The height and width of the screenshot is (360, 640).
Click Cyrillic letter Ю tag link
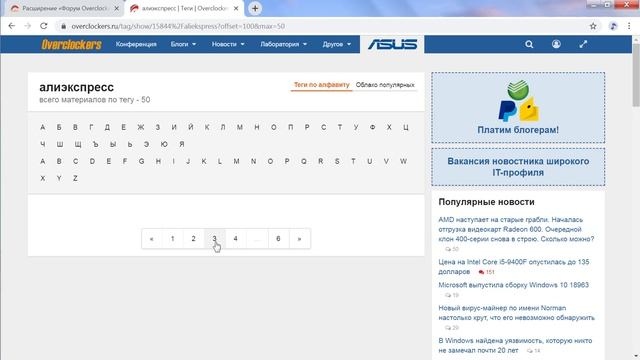[x=164, y=144]
